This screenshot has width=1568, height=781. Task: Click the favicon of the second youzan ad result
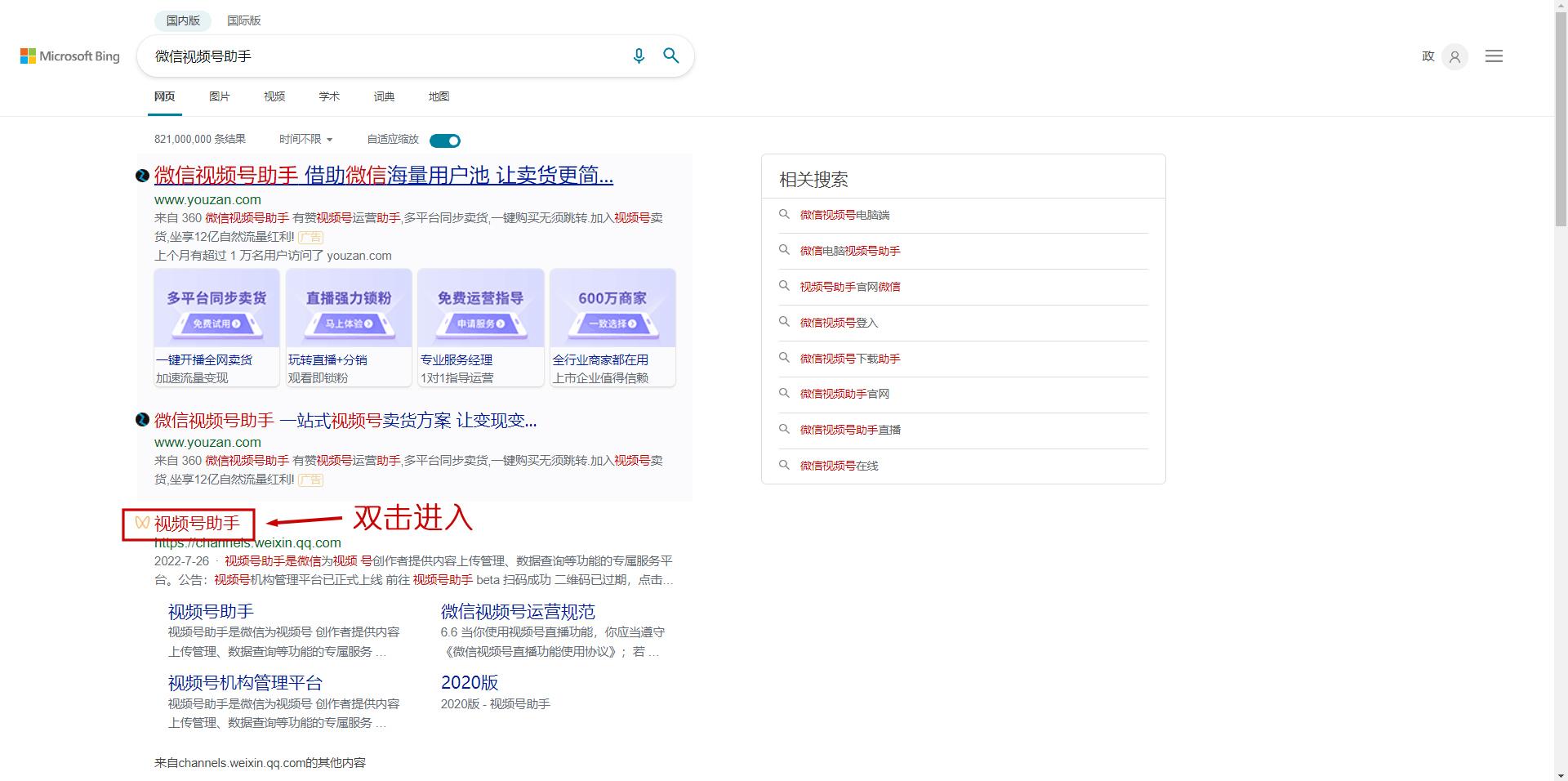[x=142, y=420]
